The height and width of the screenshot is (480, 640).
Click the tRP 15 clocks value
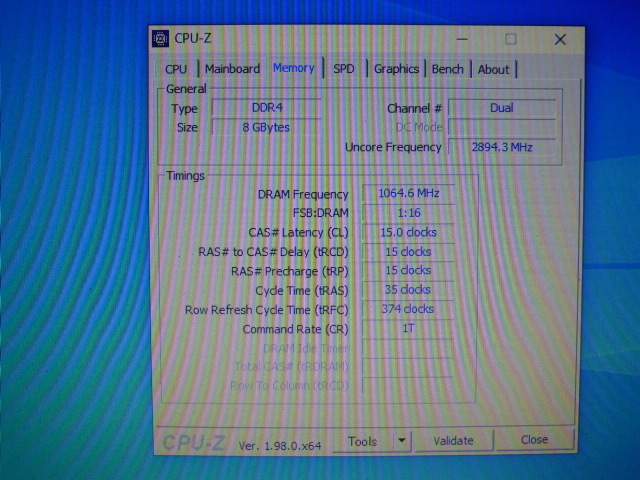coord(408,270)
